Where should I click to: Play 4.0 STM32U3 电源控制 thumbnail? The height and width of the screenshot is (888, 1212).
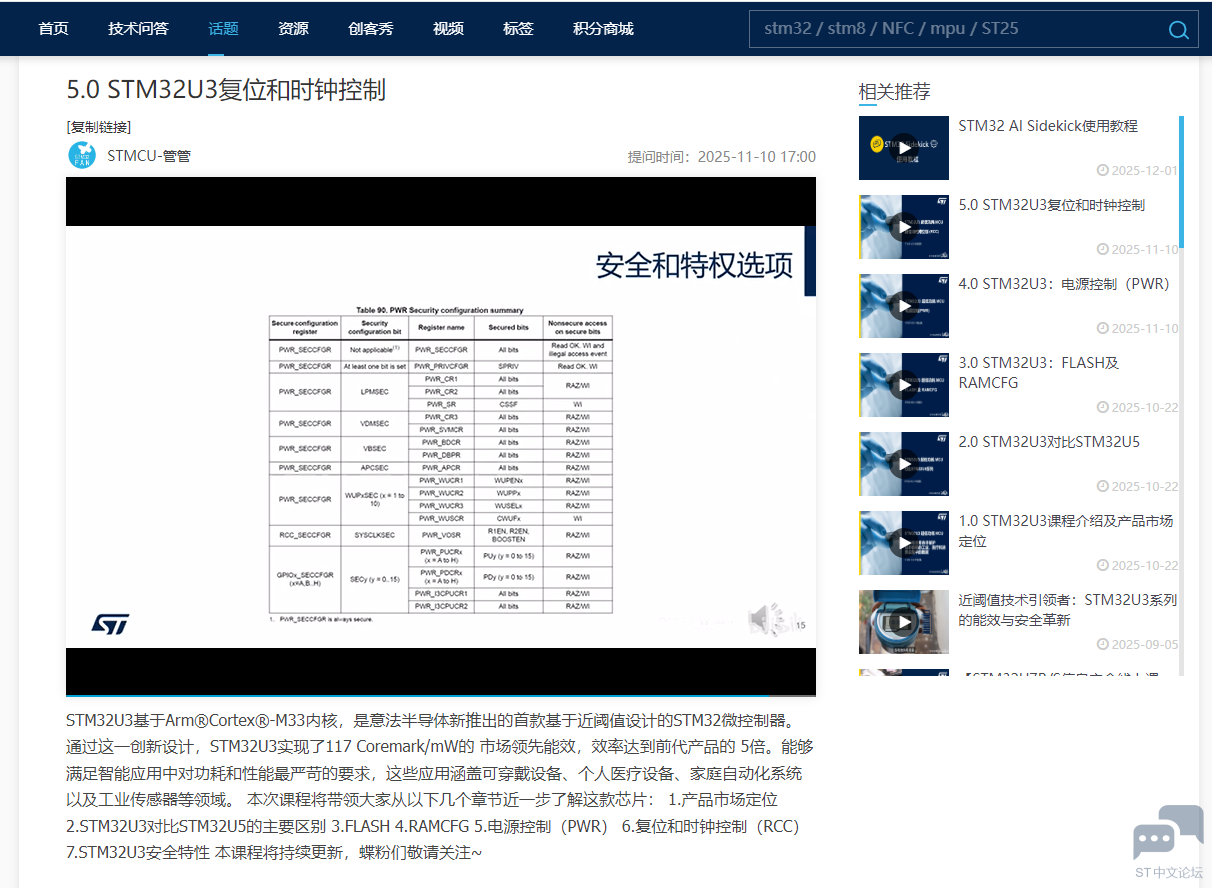point(904,306)
